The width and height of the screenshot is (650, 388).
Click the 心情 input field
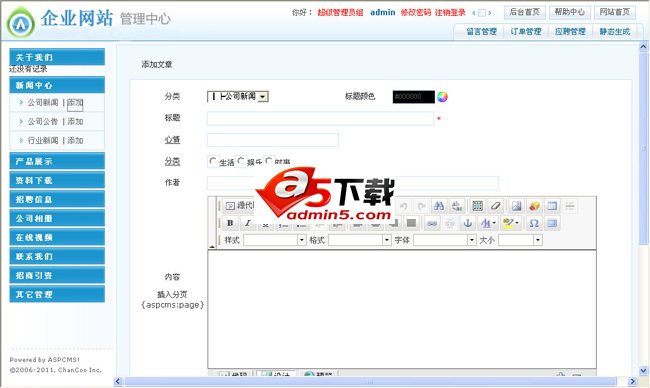(x=273, y=140)
